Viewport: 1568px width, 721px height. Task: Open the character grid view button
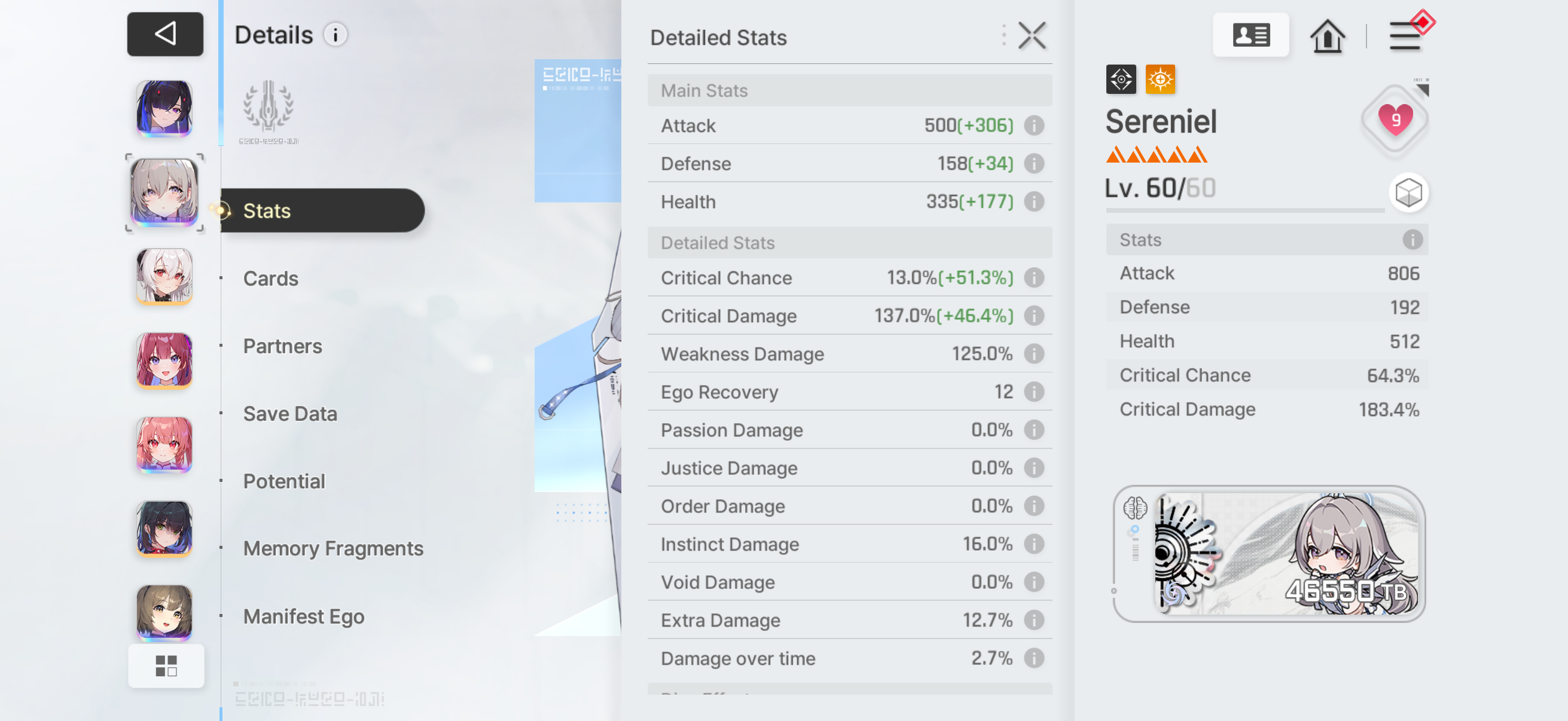pyautogui.click(x=166, y=665)
